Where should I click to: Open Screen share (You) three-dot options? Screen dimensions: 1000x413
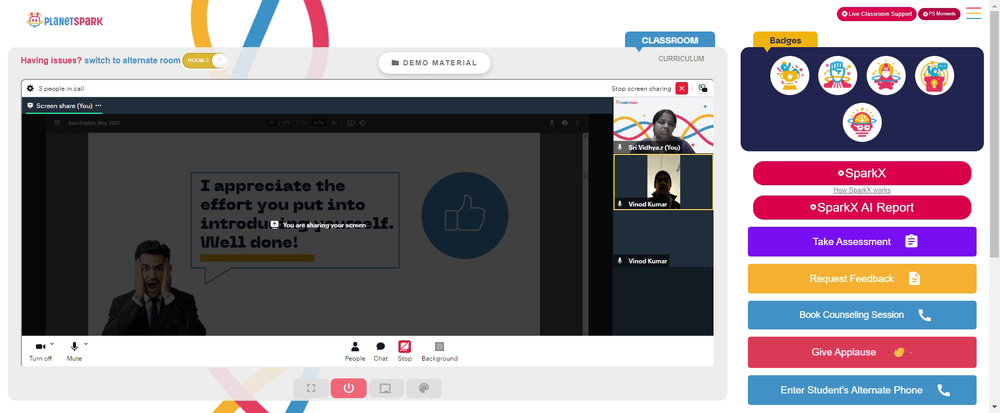click(98, 106)
